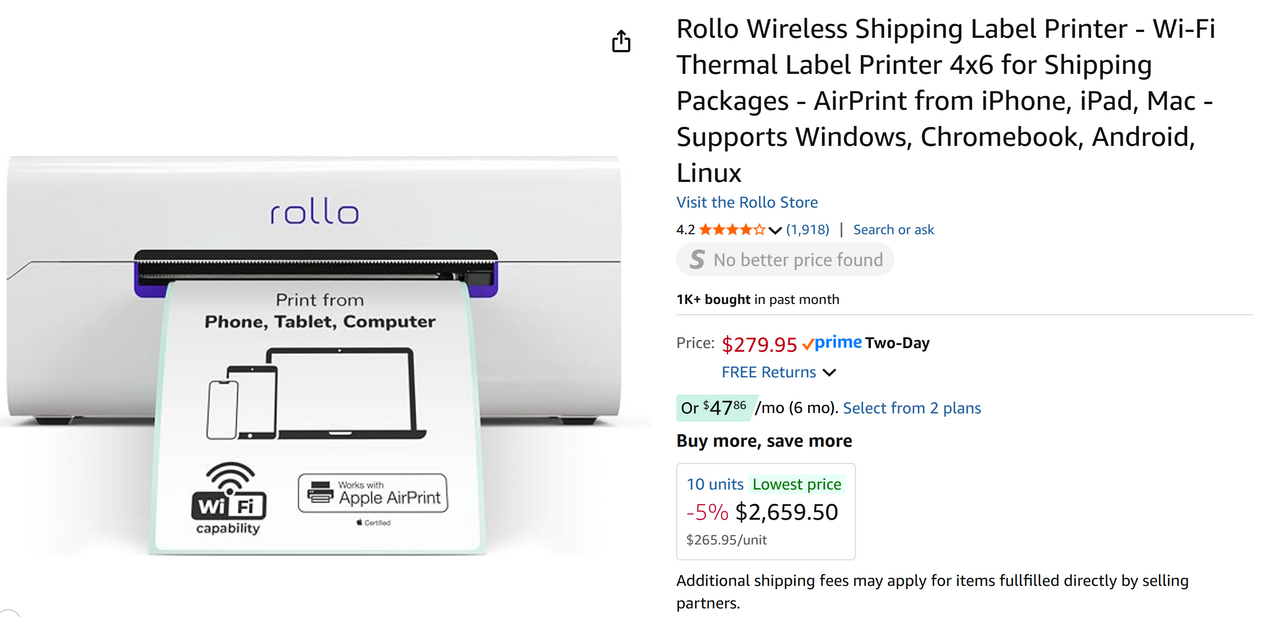
Task: Click the S price-check badge icon
Action: 696,260
